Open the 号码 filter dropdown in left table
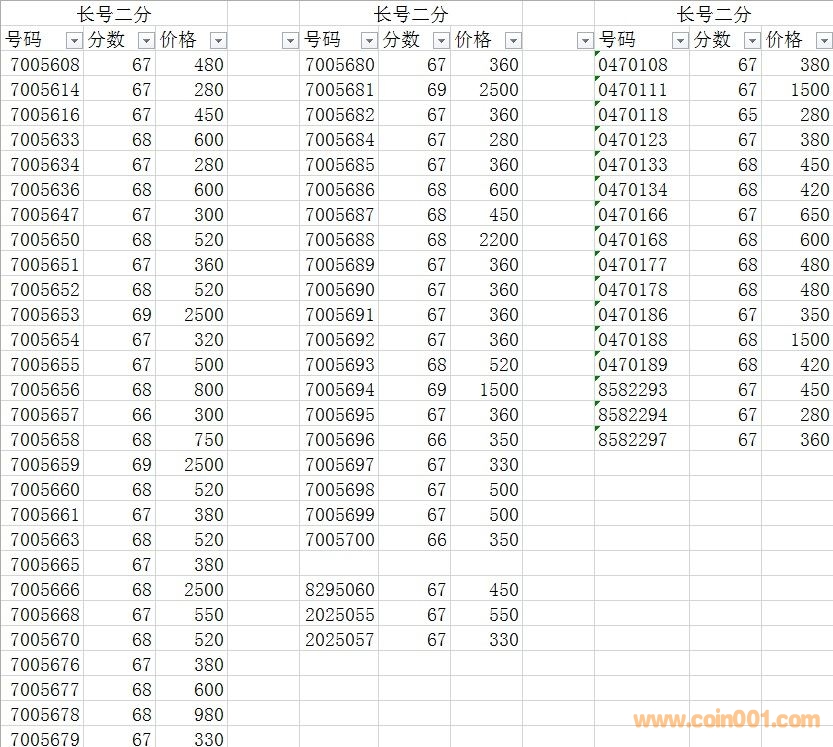833x747 pixels. 73,40
